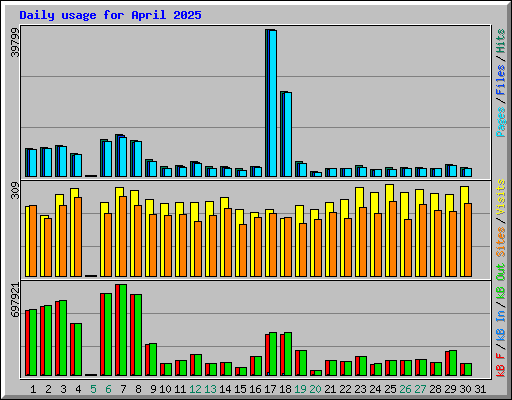The image size is (512, 400).
Task: Click day label 1 on the x-axis
Action: [33, 389]
